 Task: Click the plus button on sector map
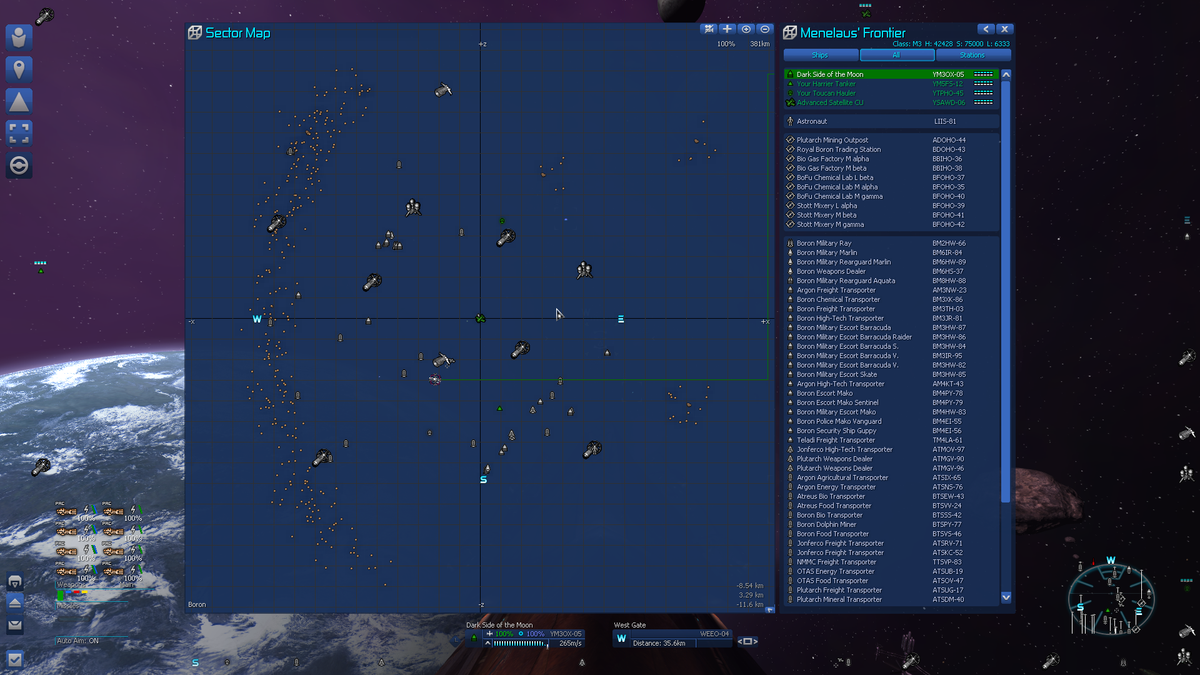(728, 30)
